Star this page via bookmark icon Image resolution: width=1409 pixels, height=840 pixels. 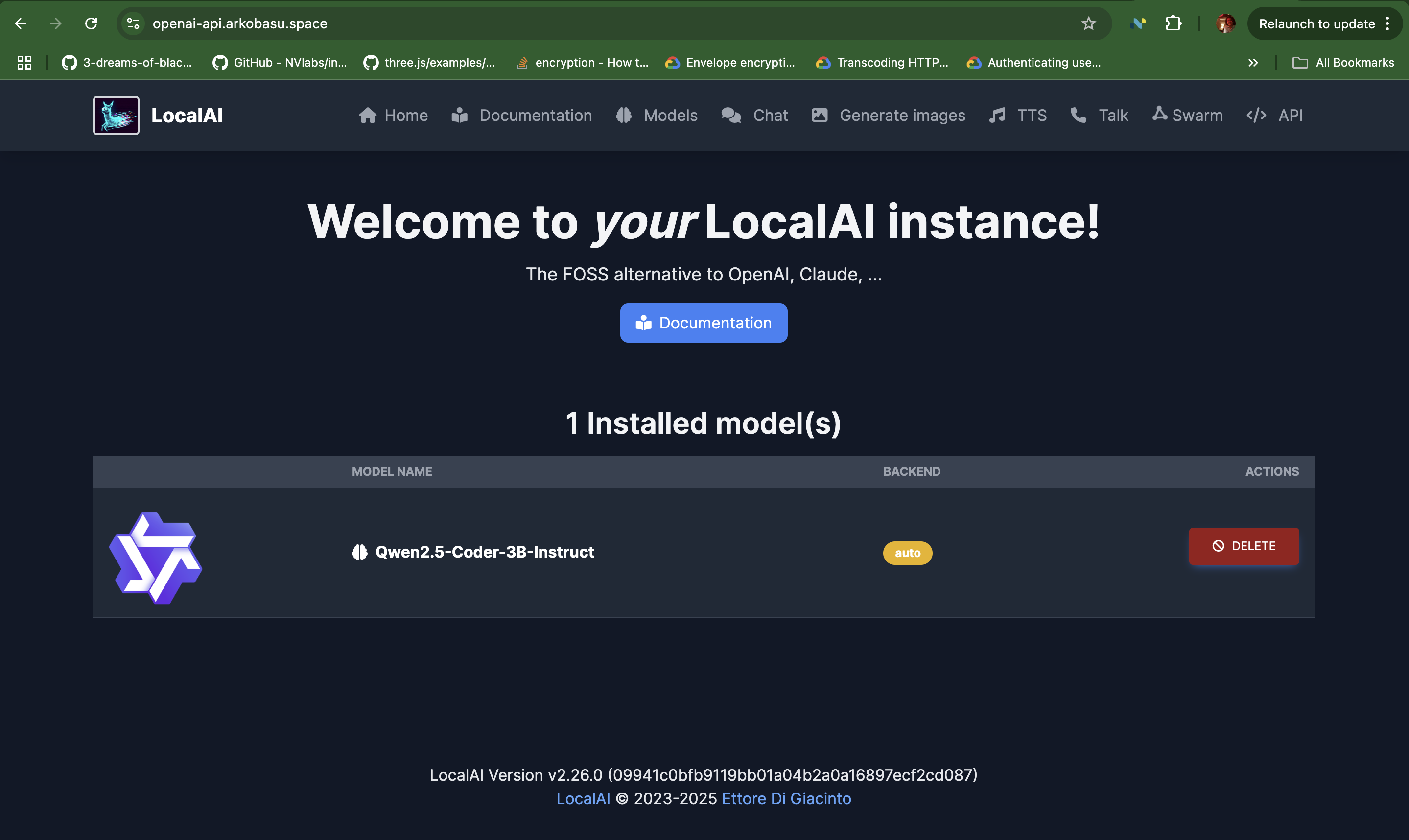(1088, 23)
